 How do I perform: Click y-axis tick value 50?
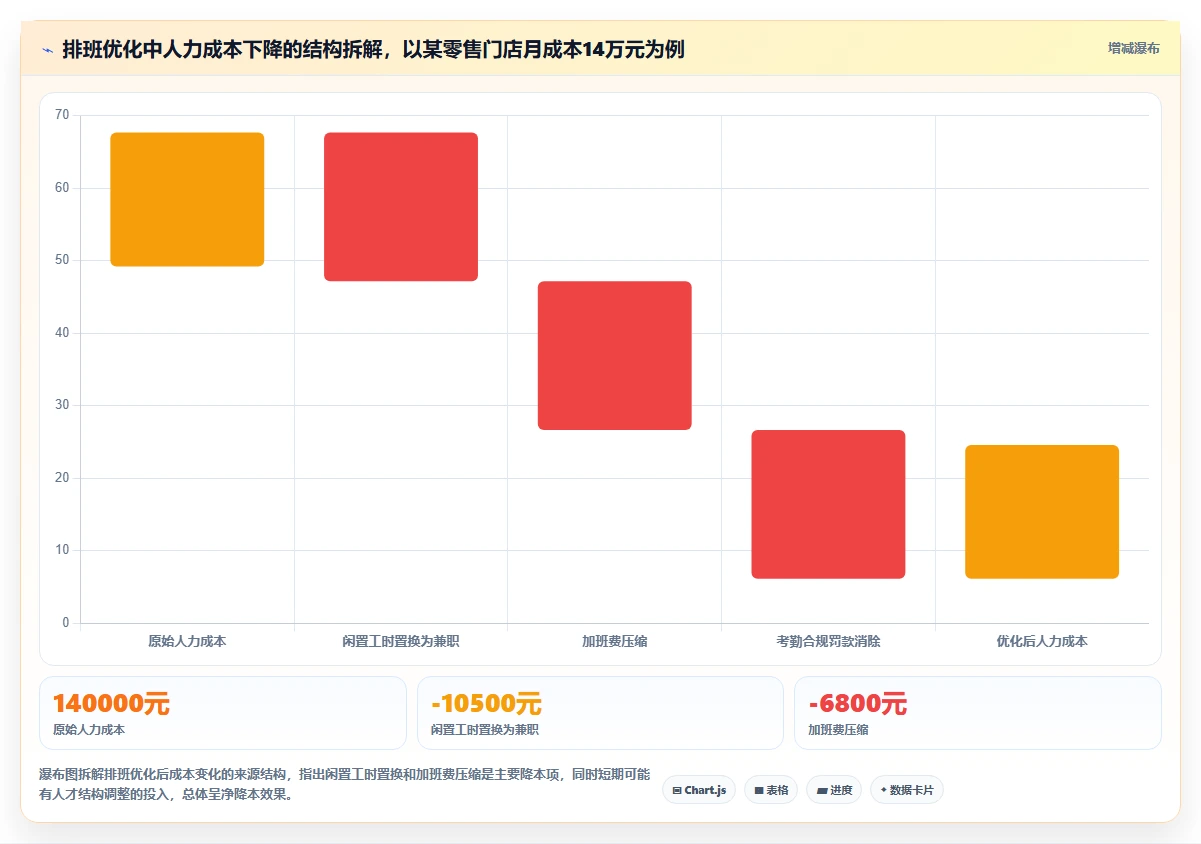pyautogui.click(x=62, y=260)
